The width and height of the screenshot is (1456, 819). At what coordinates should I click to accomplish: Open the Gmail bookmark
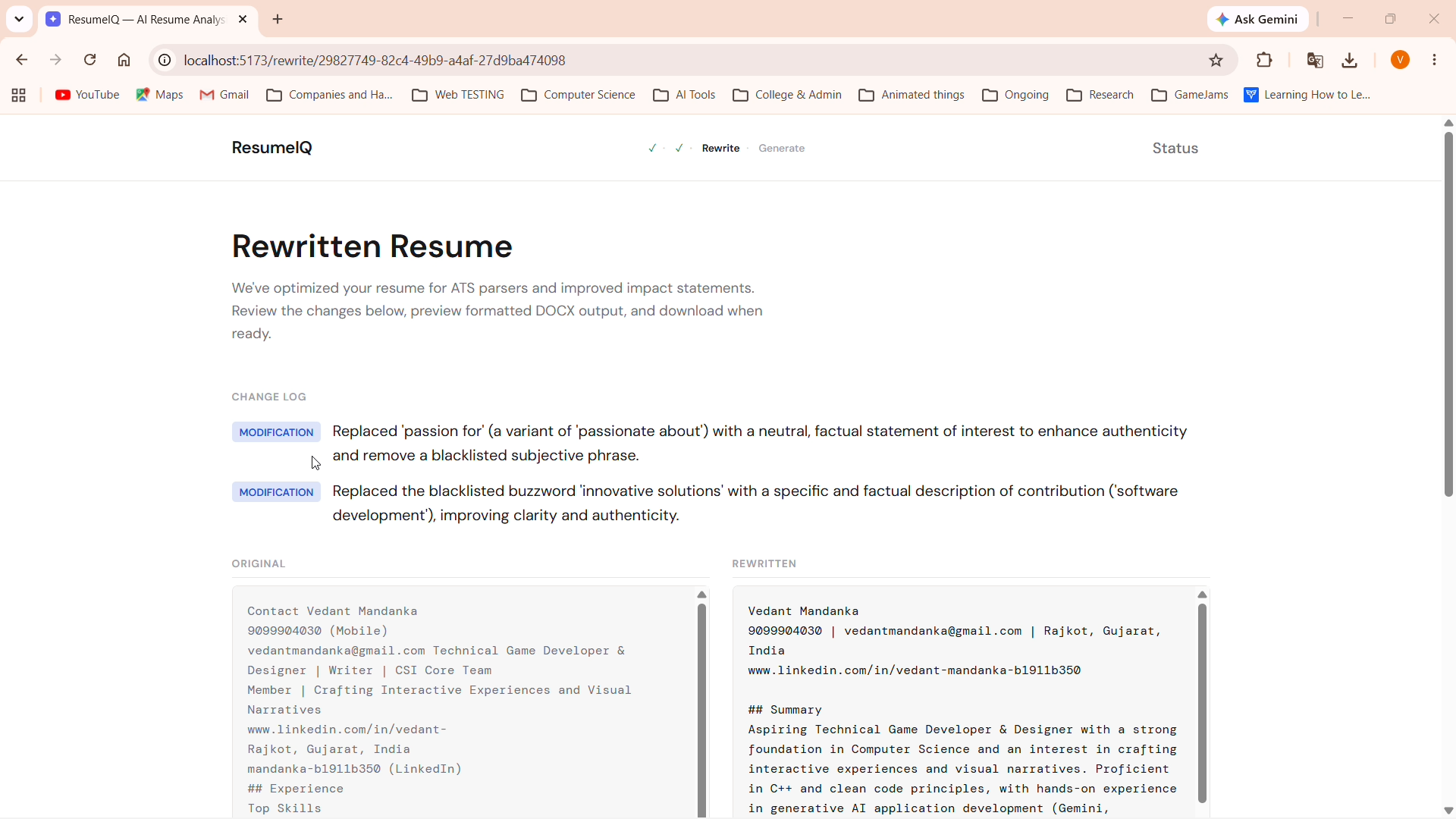224,96
